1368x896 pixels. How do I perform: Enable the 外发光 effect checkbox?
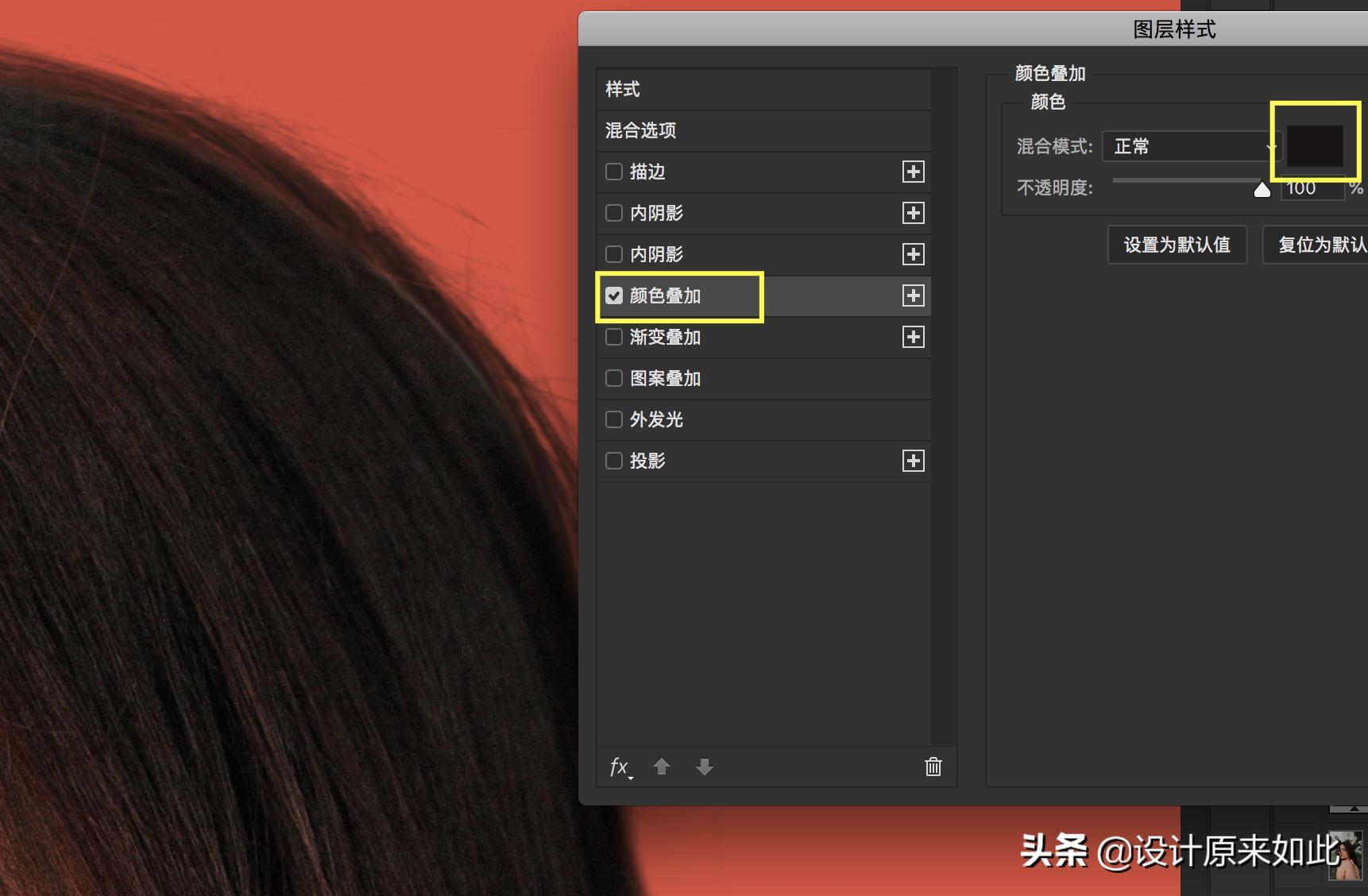613,419
